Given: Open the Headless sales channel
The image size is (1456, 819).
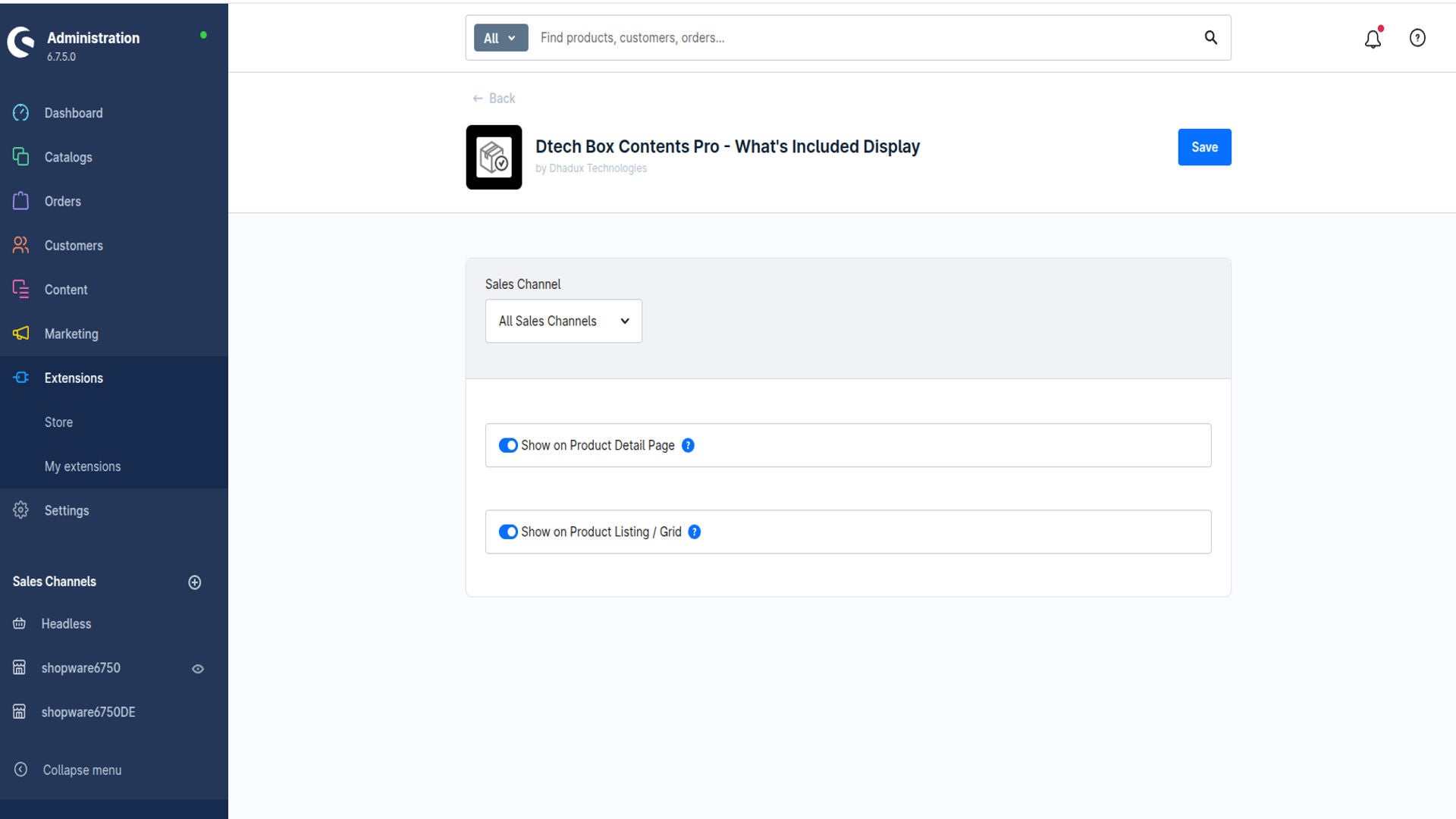Looking at the screenshot, I should [x=66, y=624].
